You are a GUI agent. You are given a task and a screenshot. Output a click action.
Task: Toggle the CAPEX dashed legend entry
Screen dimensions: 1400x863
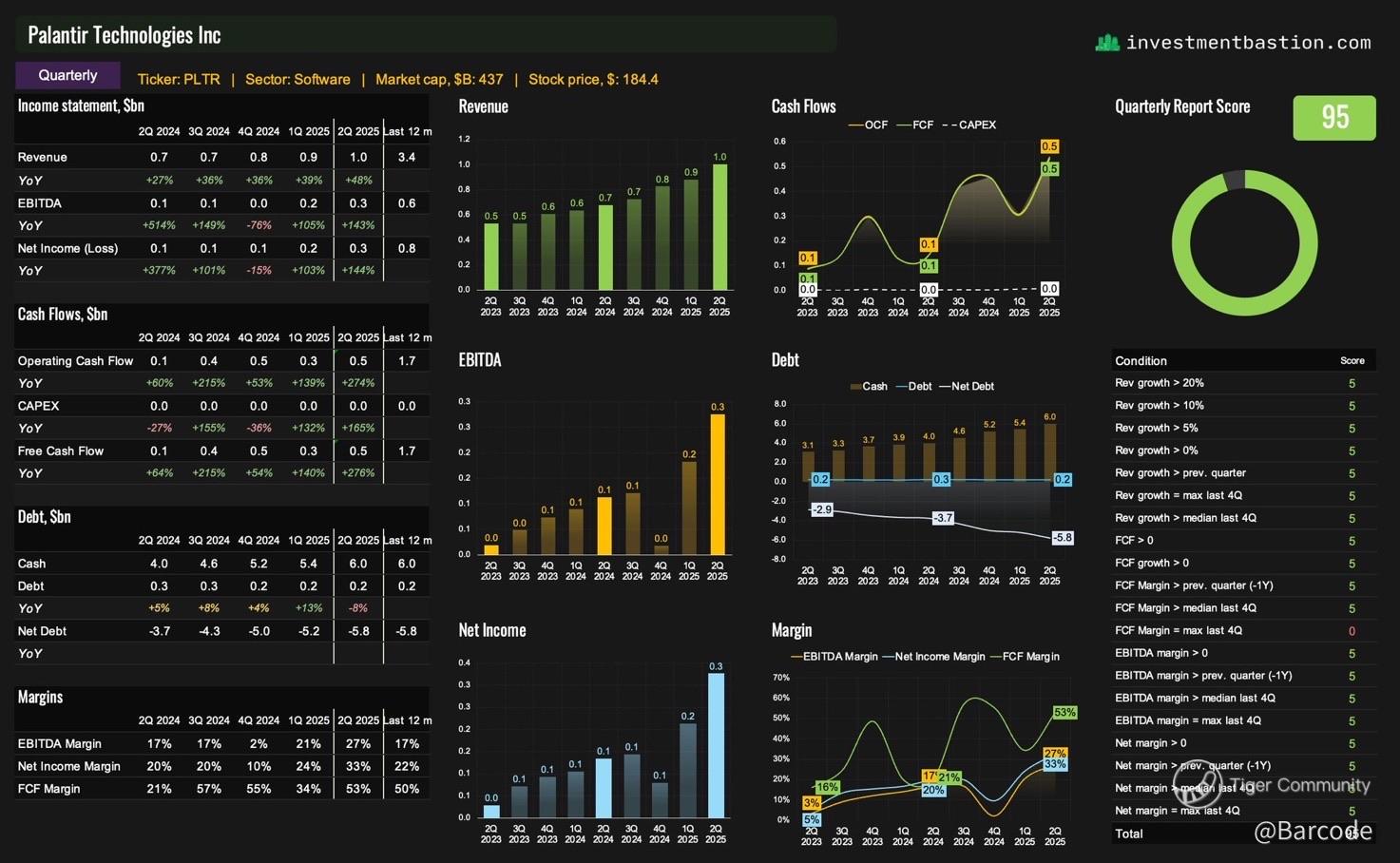968,125
